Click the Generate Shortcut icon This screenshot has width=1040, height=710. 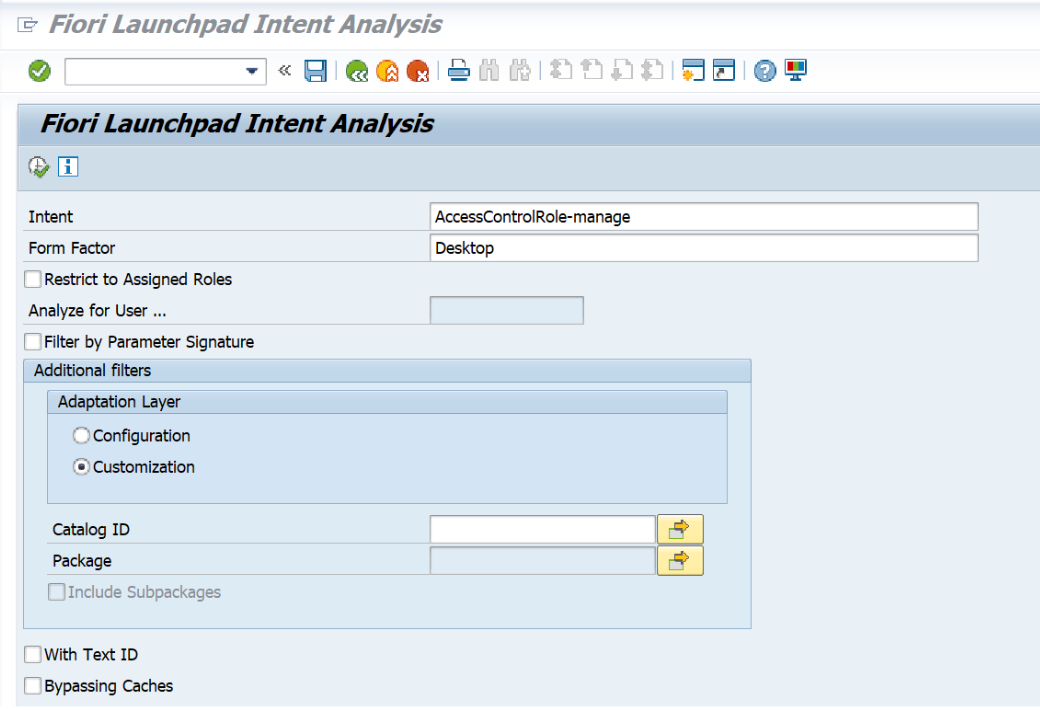tap(724, 70)
